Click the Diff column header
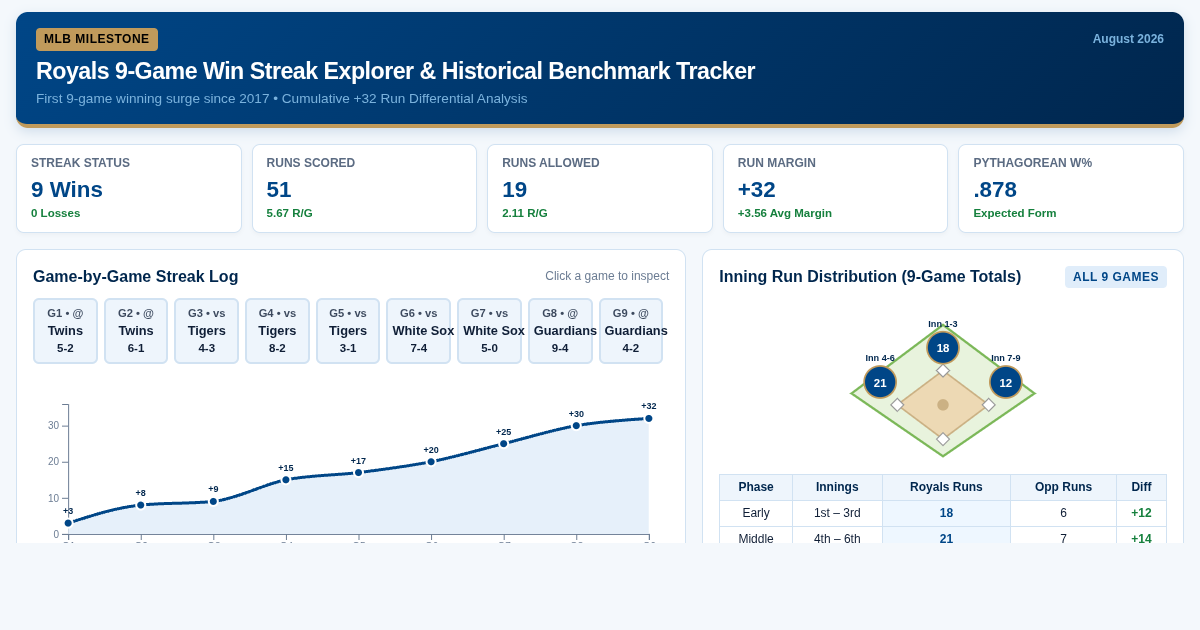This screenshot has width=1200, height=630. 1141,487
